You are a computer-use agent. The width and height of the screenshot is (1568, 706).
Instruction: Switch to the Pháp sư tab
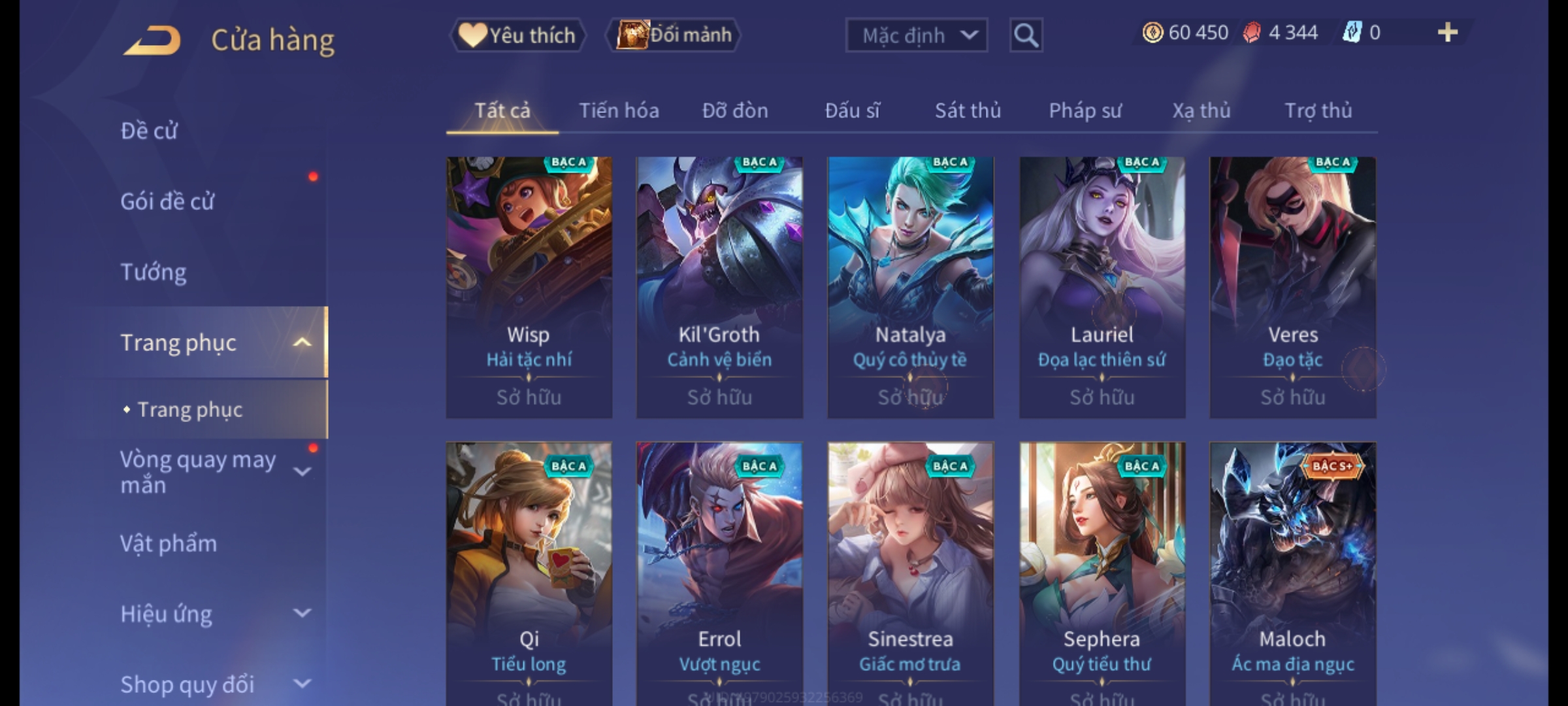coord(1085,110)
